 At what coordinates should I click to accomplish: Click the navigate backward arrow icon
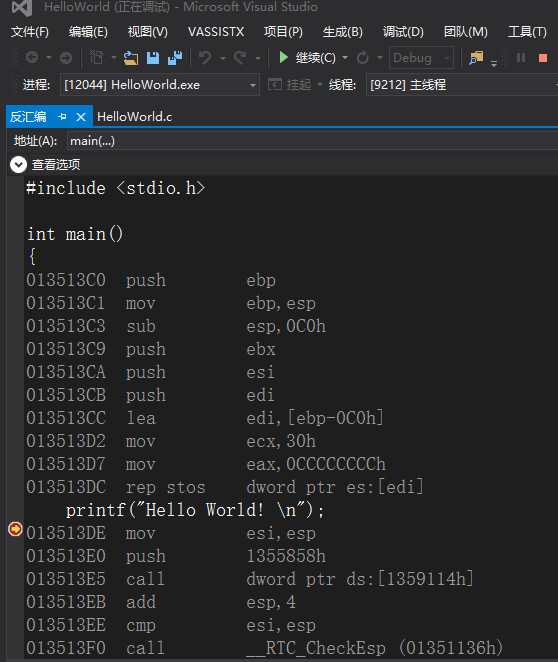tap(32, 57)
